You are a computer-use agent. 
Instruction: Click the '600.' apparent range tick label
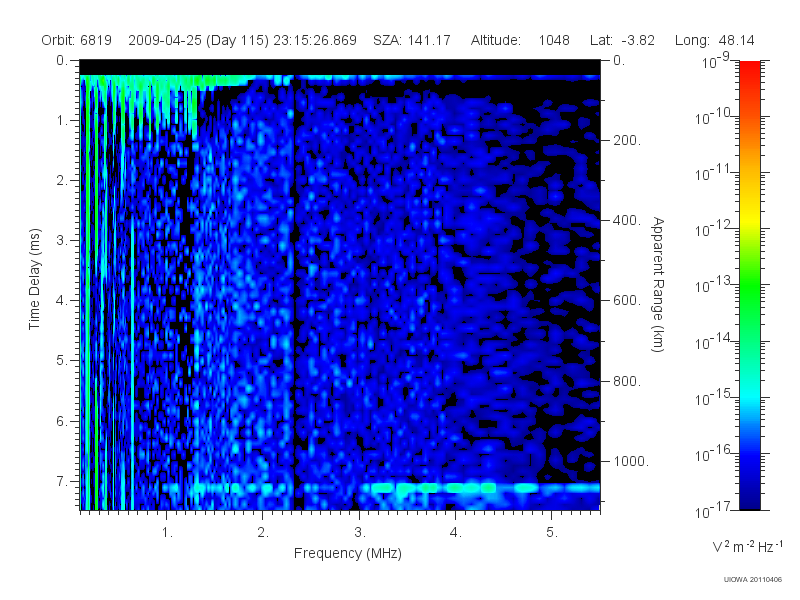coord(627,301)
